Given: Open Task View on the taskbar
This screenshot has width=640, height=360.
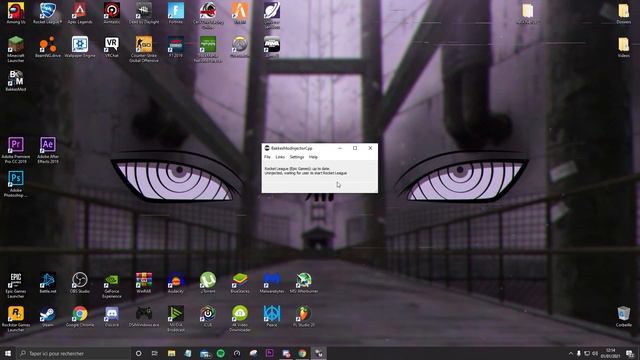Looking at the screenshot, I should [x=155, y=353].
